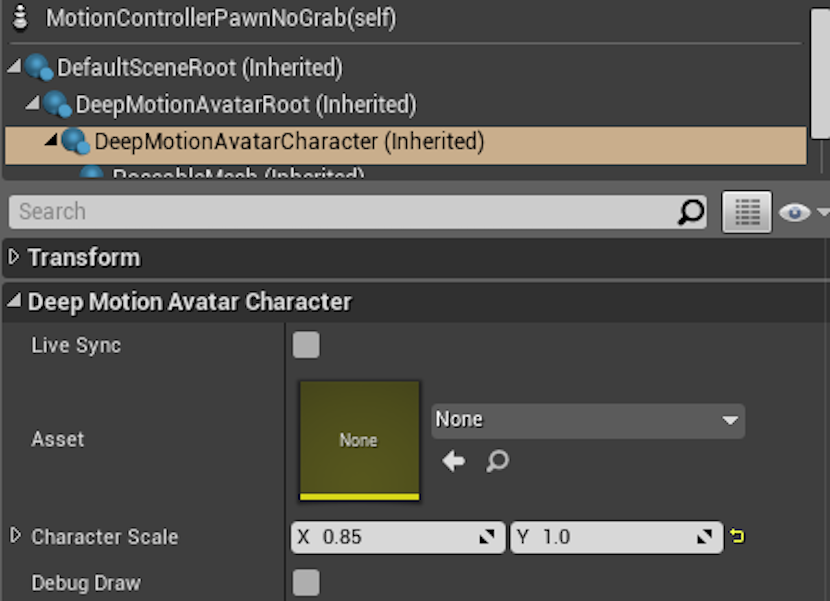Select DeepMotionAvatarRoot (Inherited) row
The image size is (830, 601).
tap(405, 104)
